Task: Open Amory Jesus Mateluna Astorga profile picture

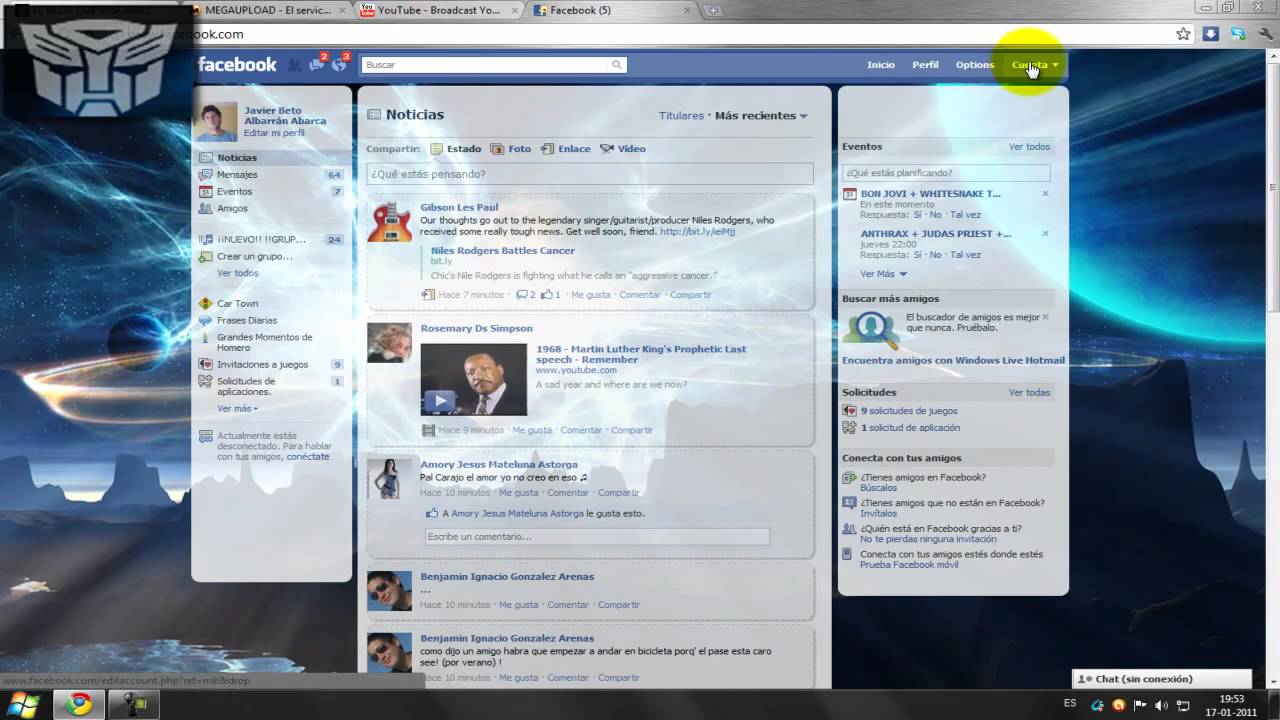Action: (x=389, y=479)
